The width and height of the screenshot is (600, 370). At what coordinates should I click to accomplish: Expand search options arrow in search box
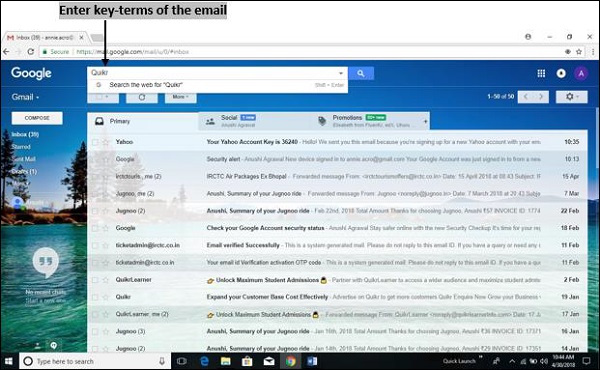click(x=341, y=73)
